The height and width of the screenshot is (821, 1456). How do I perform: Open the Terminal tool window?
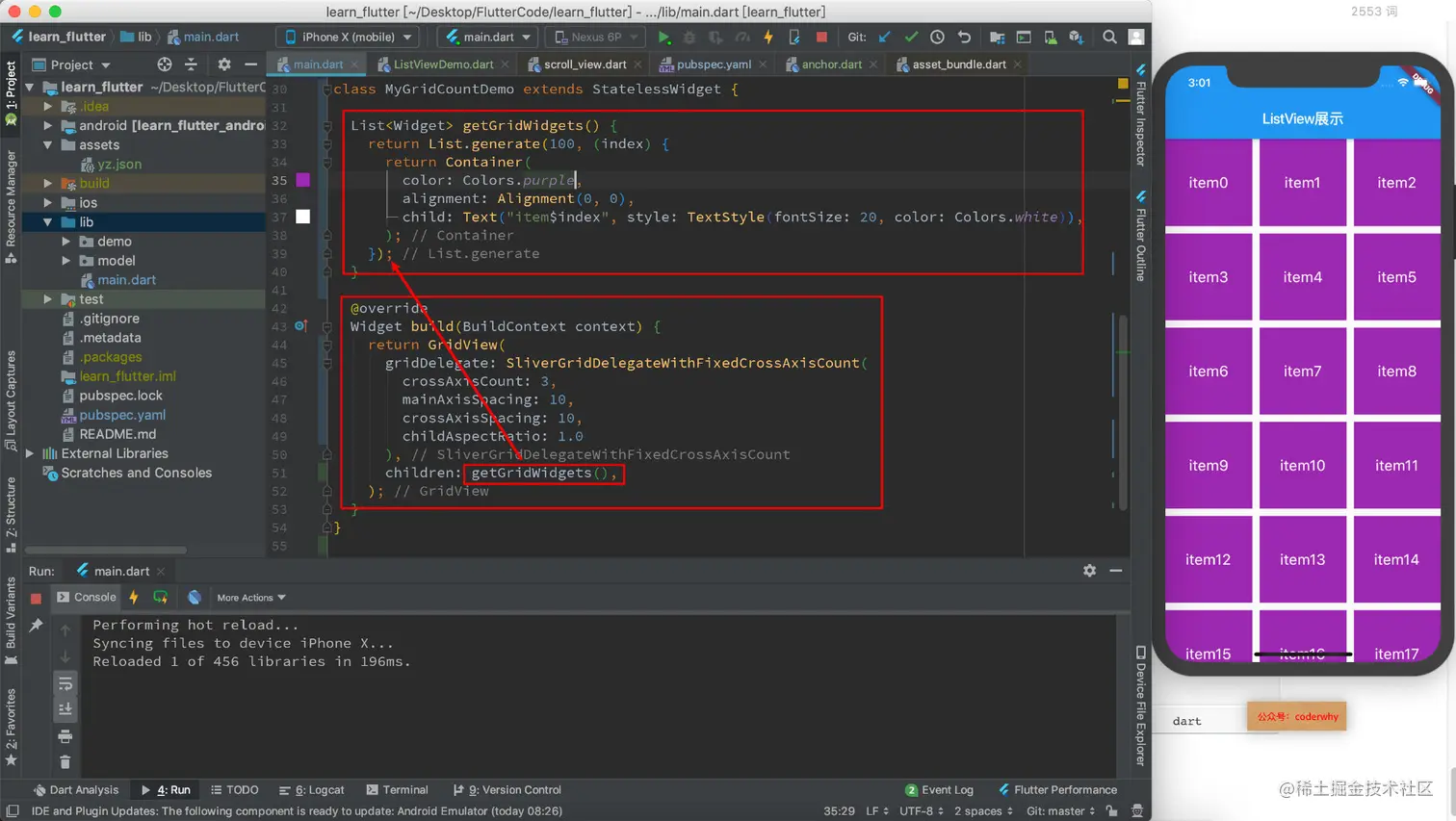(x=397, y=790)
